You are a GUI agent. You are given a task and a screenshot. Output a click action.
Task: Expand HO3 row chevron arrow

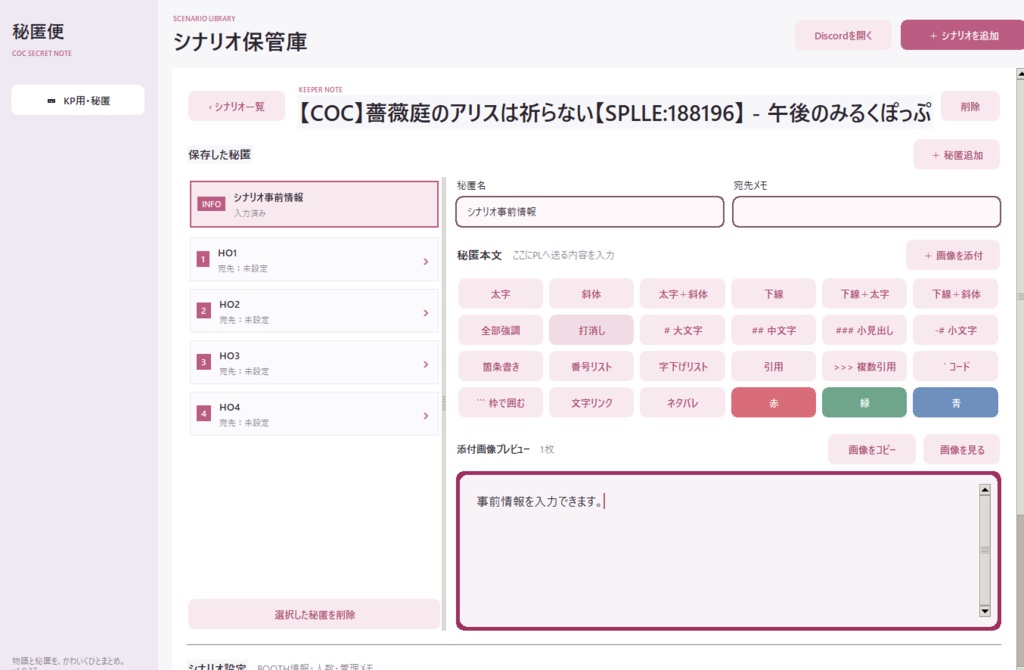[x=426, y=364]
